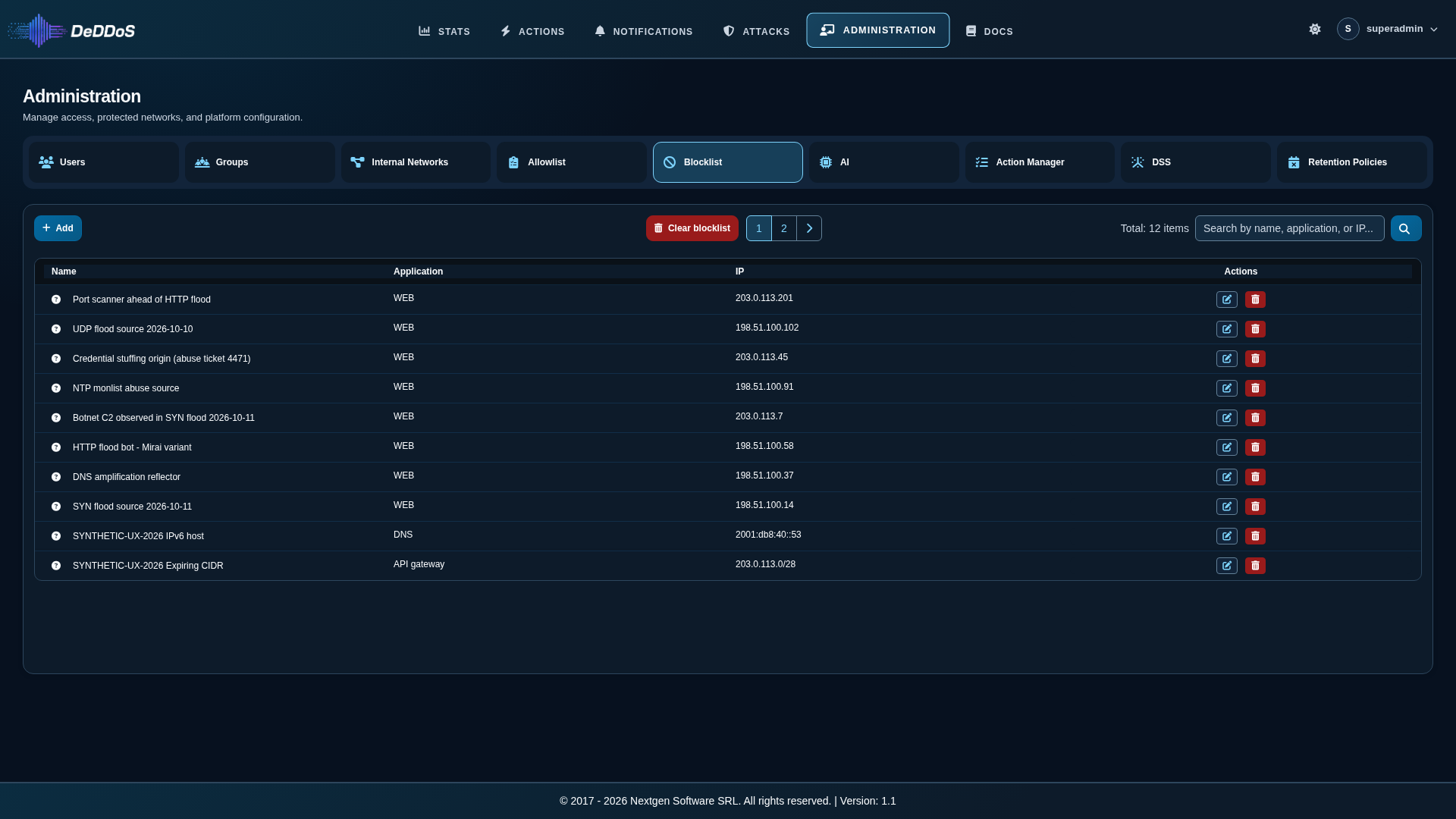Click the Add button

[x=58, y=228]
